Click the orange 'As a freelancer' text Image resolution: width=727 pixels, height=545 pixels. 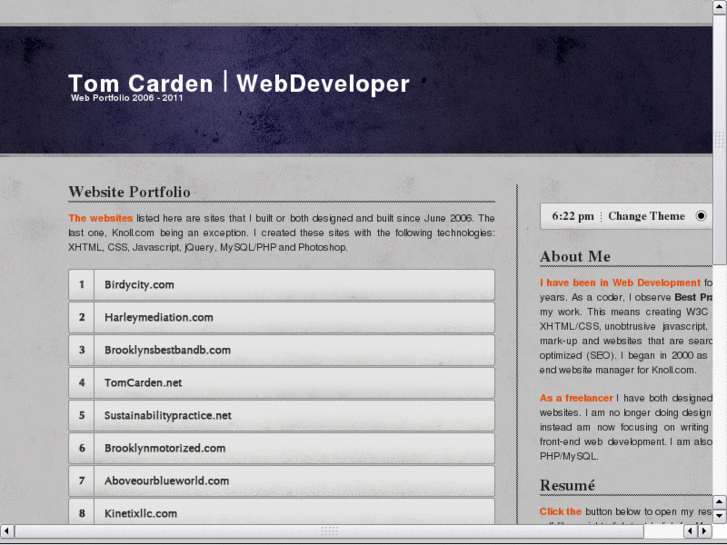[x=576, y=398]
